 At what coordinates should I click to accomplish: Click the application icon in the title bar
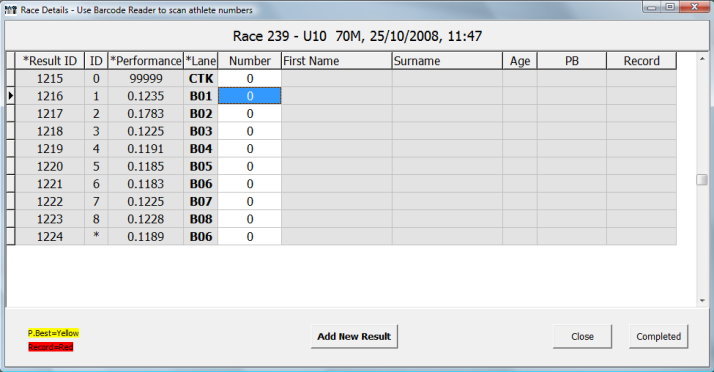(x=10, y=10)
